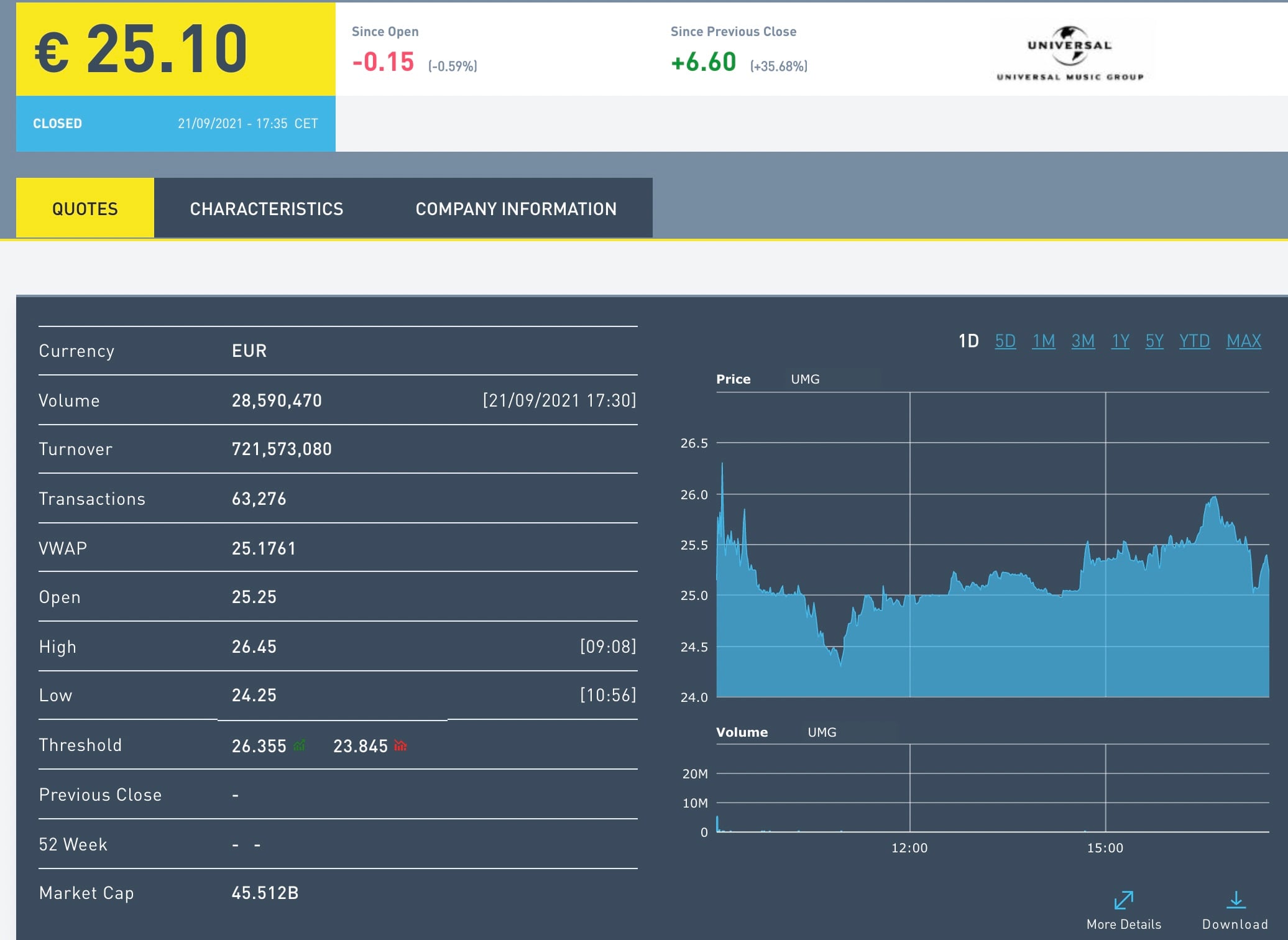Open the Characteristics tab
1288x940 pixels.
tap(267, 209)
